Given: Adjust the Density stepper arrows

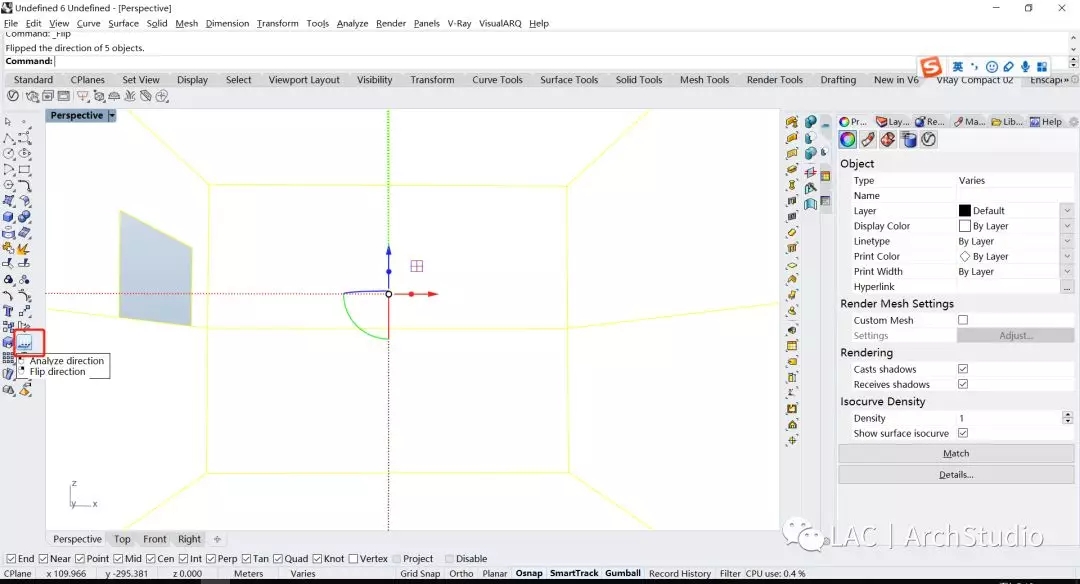Looking at the screenshot, I should click(x=1067, y=418).
